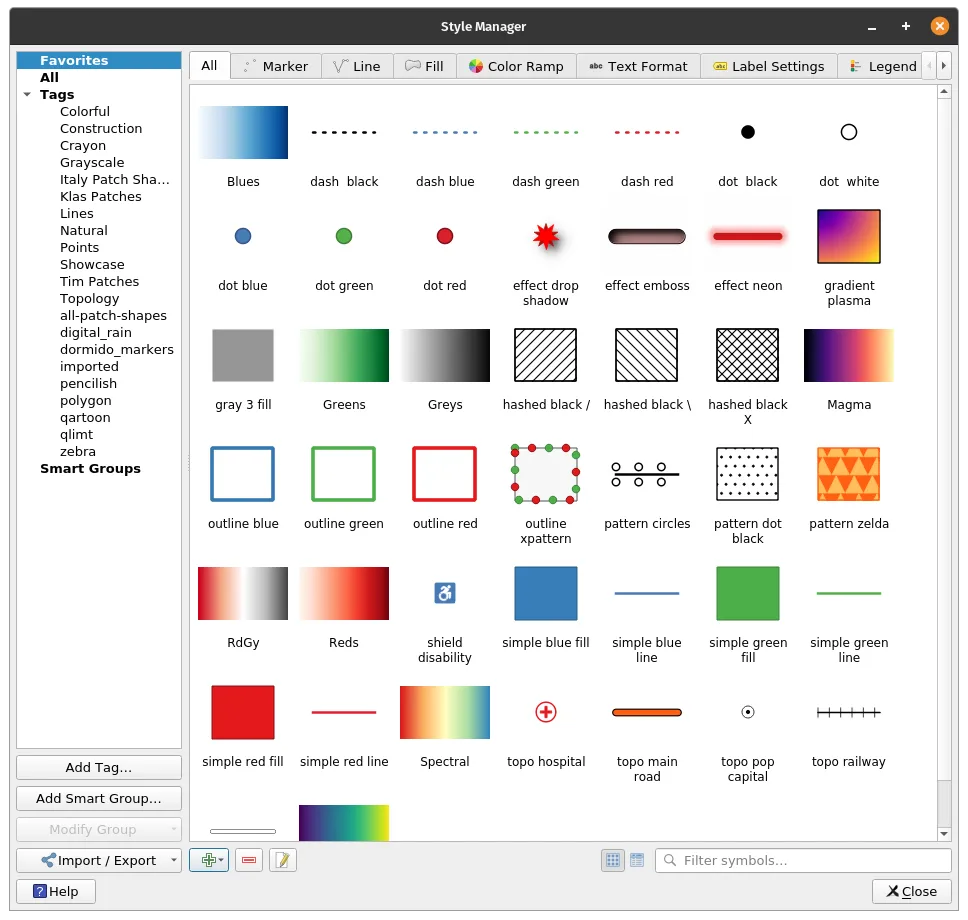Select the effect drop shadow symbol
Viewport: 968px width, 920px height.
click(545, 237)
